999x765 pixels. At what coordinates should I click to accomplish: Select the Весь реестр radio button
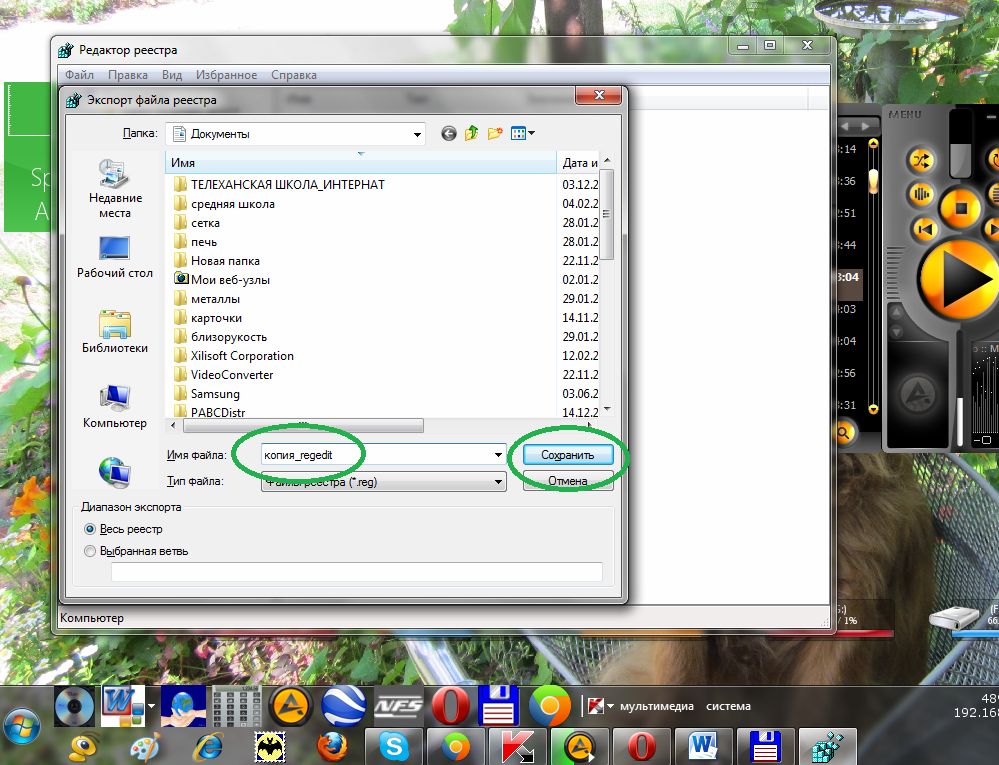(x=91, y=529)
